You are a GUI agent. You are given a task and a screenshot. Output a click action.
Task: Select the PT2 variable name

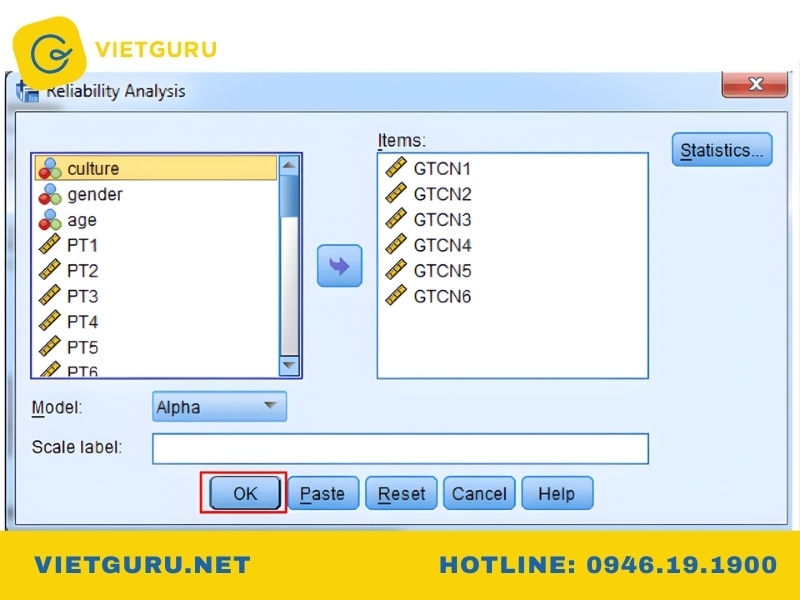tap(83, 271)
